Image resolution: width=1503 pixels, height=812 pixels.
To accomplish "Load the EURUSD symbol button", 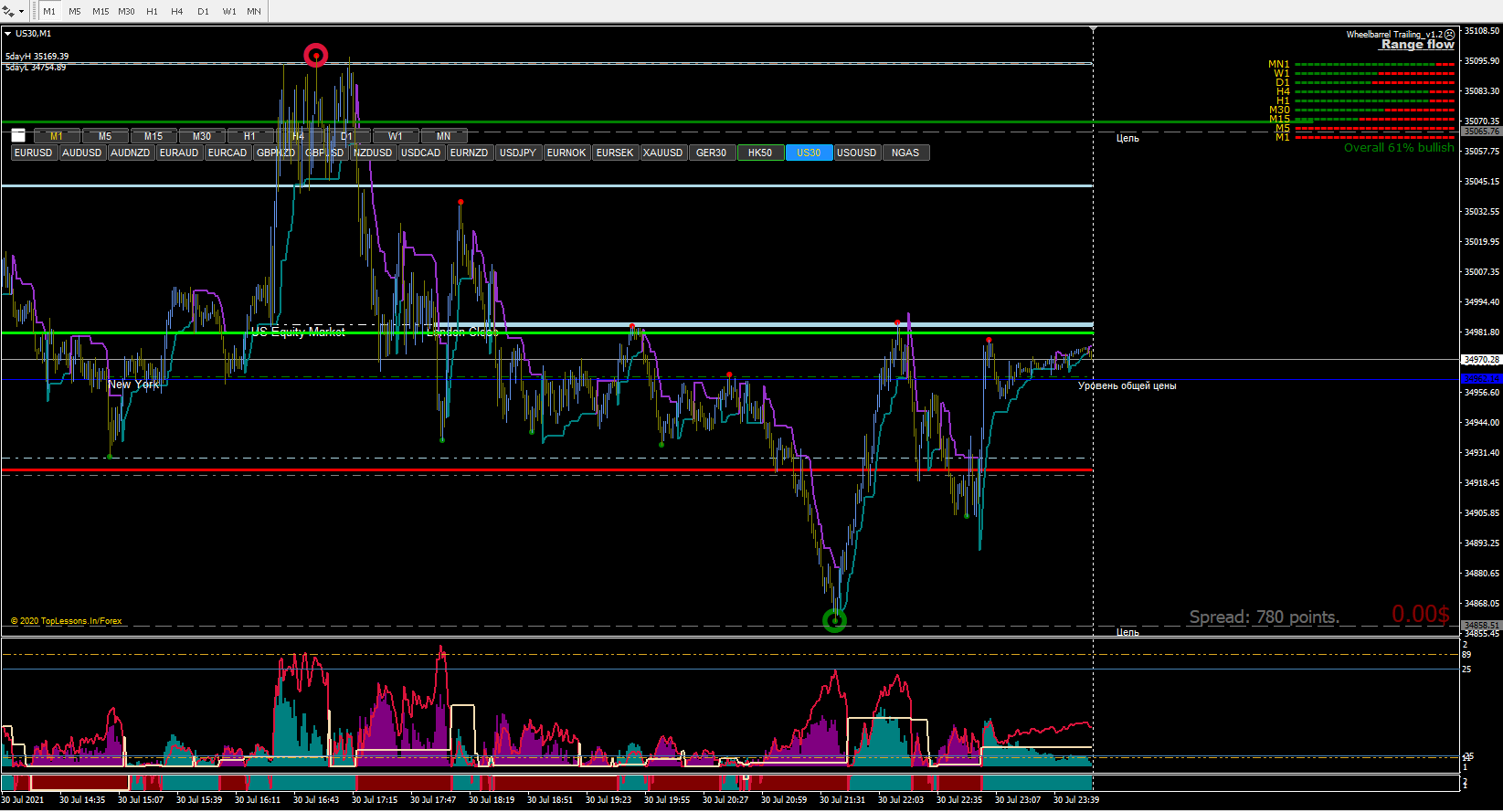I will 34,153.
